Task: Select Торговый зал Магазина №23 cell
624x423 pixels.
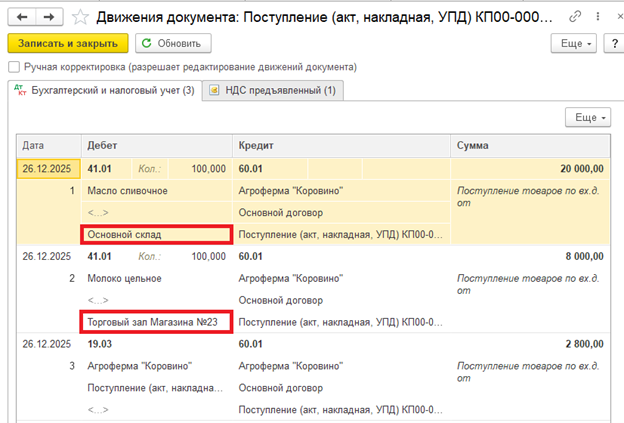Action: 157,322
